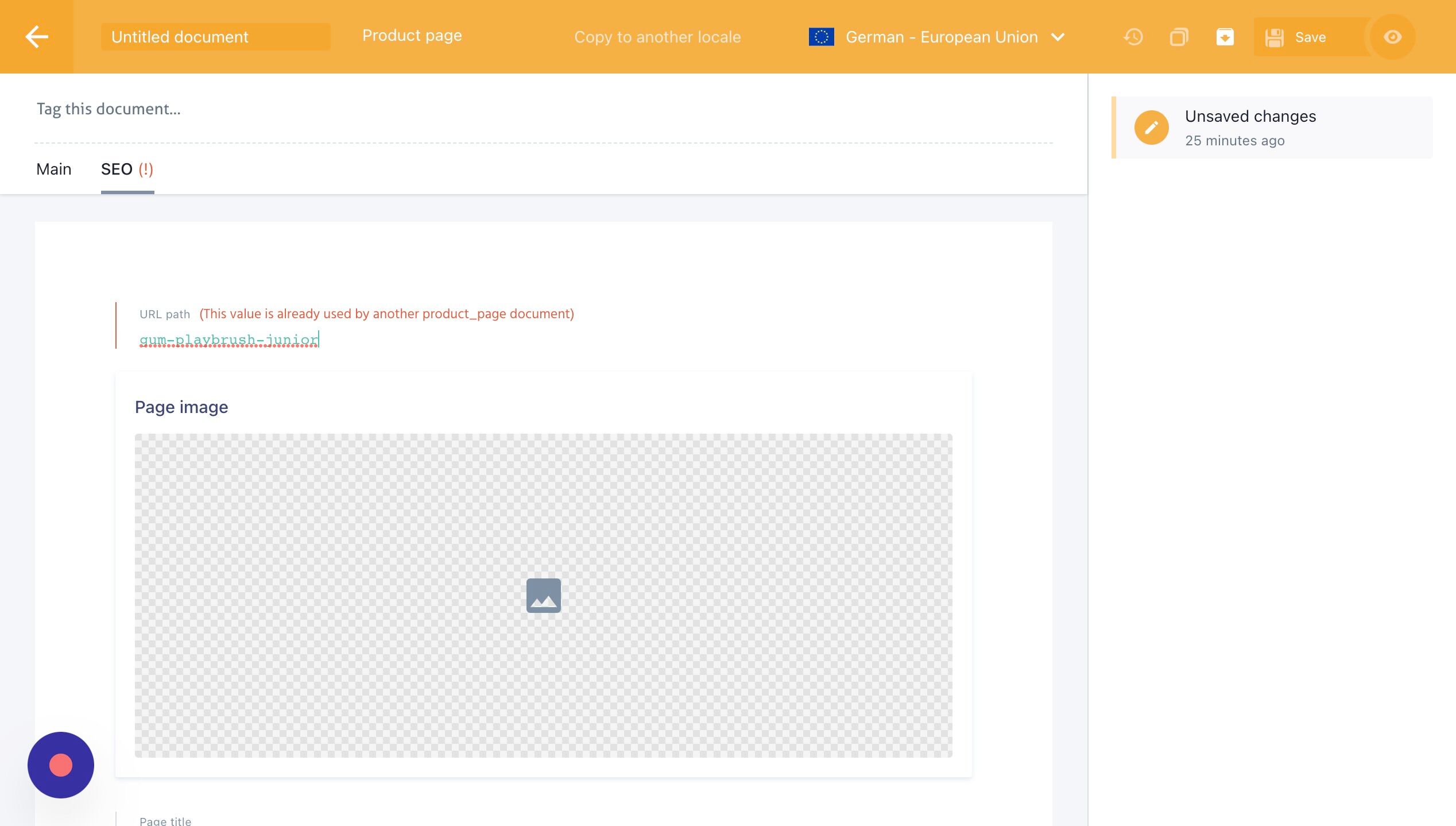The image size is (1456, 826).
Task: Click the back arrow icon
Action: tap(37, 37)
